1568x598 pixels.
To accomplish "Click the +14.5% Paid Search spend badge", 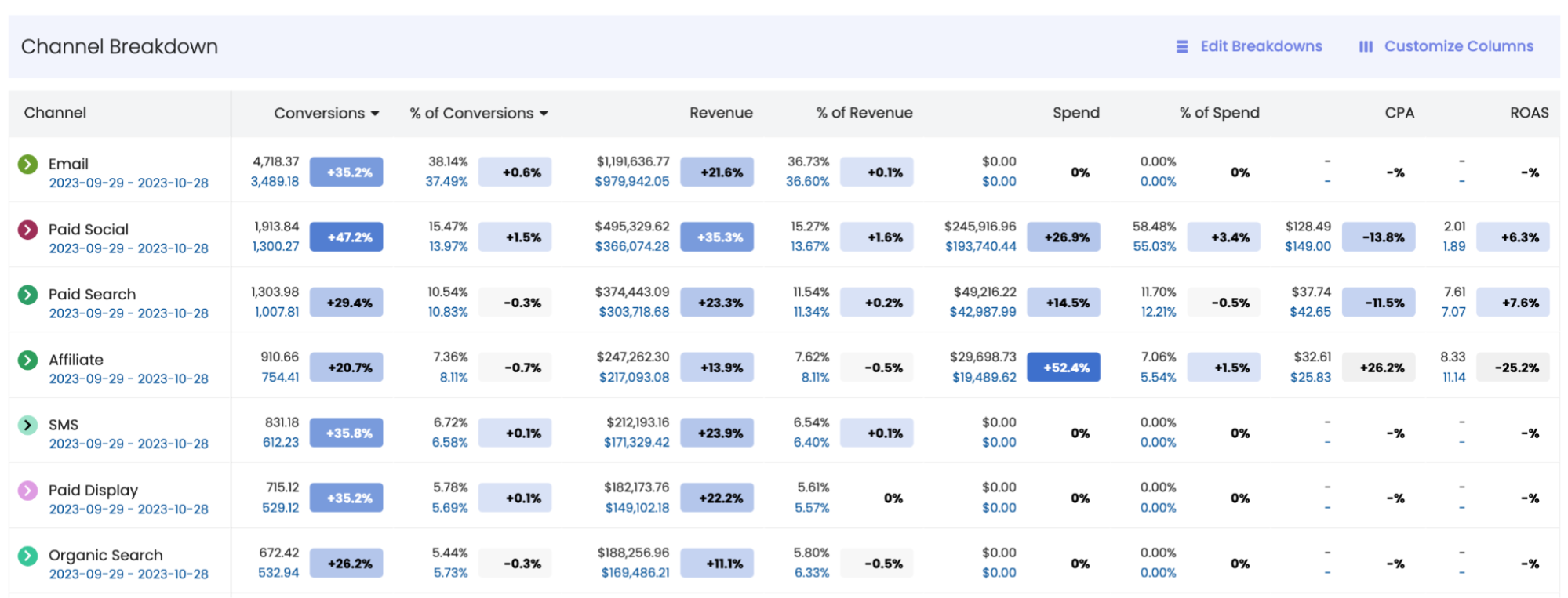I will coord(1064,303).
